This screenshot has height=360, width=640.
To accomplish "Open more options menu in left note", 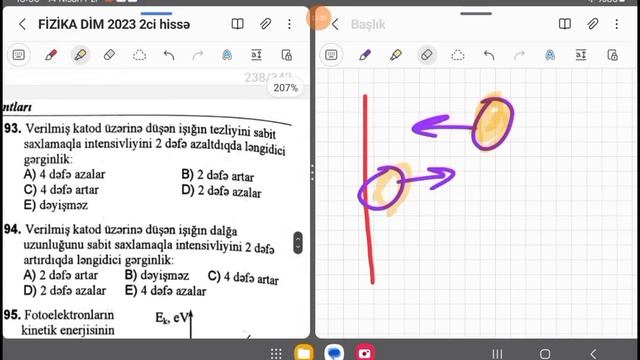I will click(x=289, y=24).
